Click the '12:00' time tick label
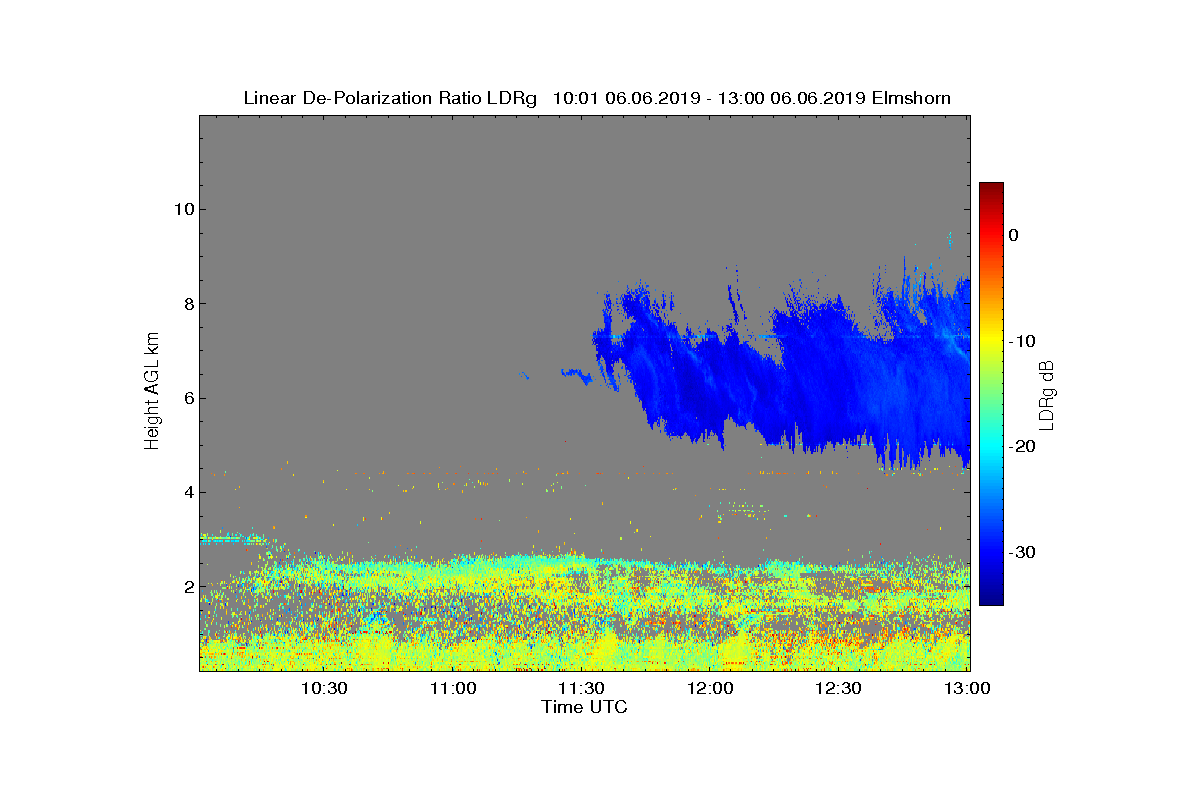1200x800 pixels. [x=711, y=689]
